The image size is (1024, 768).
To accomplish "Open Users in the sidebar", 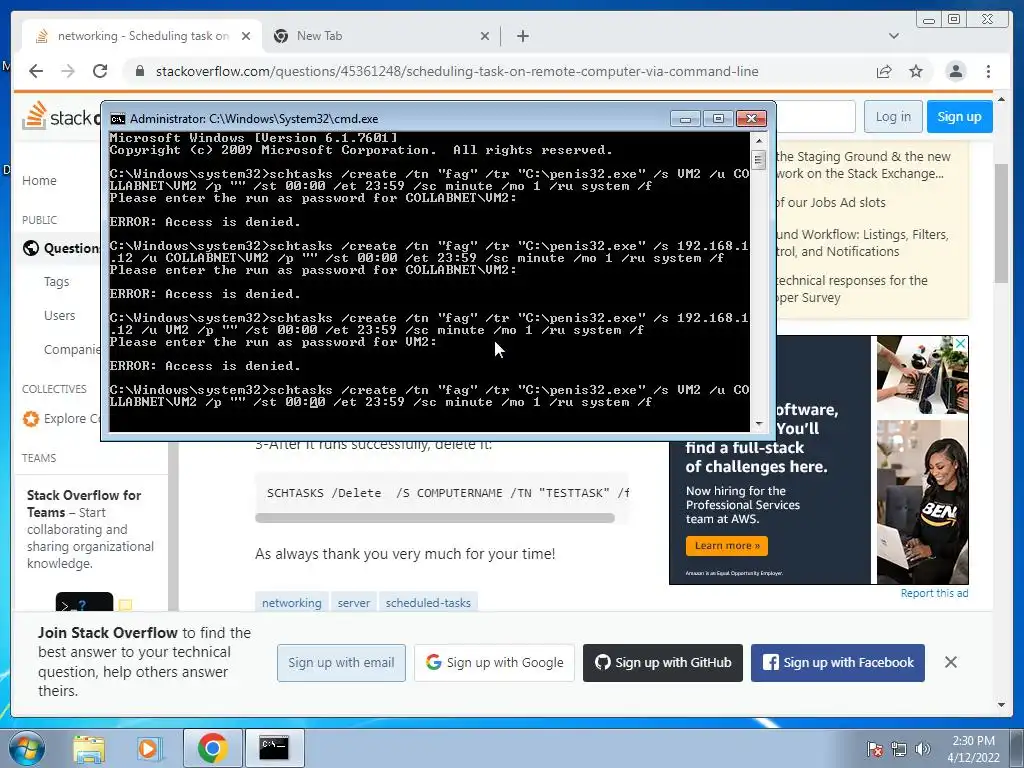I will coord(59,315).
